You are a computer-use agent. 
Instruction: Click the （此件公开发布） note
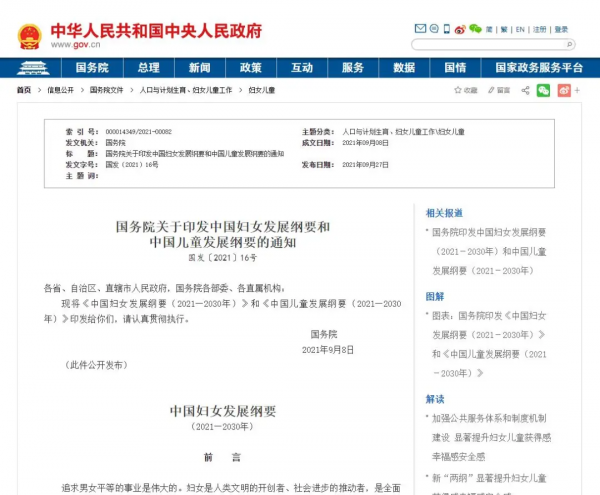(x=96, y=365)
